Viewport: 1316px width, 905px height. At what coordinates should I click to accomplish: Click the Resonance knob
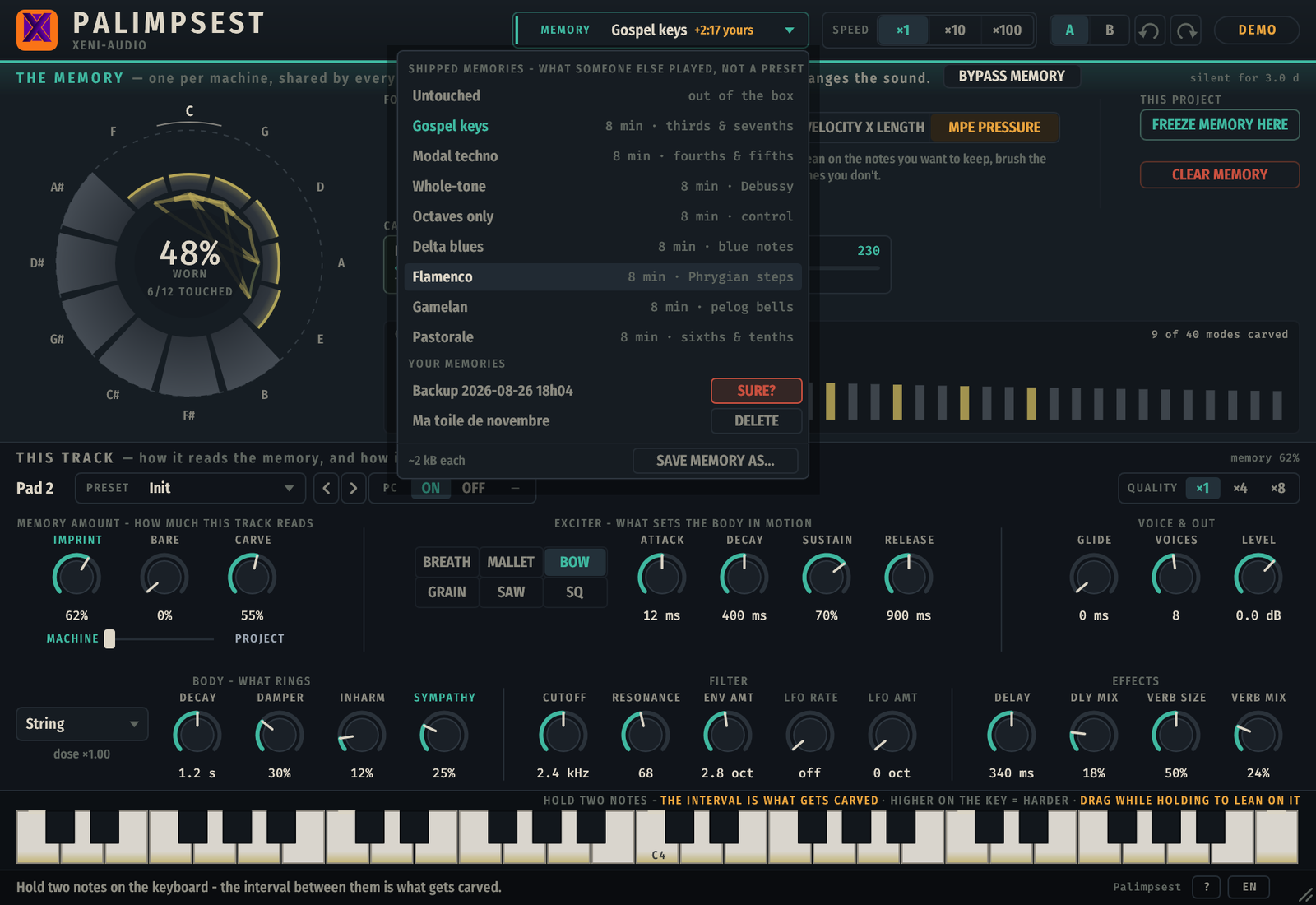click(x=646, y=733)
